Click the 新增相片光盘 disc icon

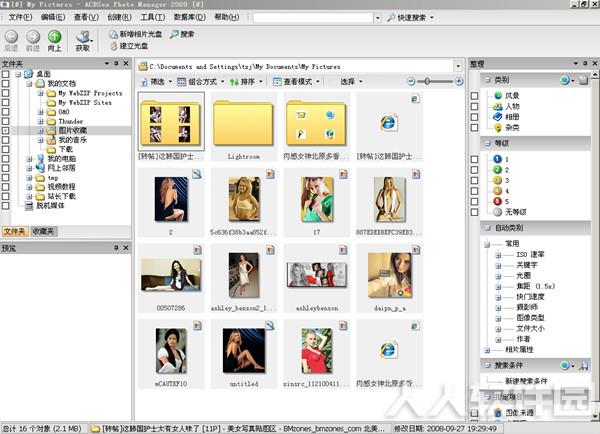tap(113, 34)
